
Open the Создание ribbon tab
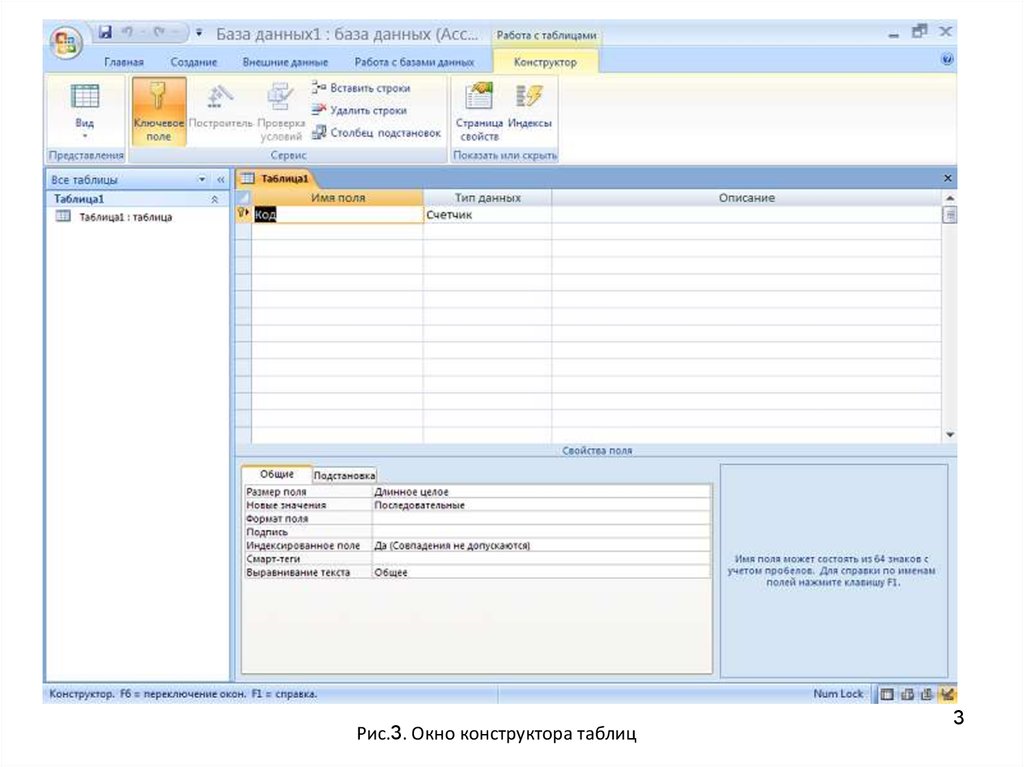tap(194, 62)
